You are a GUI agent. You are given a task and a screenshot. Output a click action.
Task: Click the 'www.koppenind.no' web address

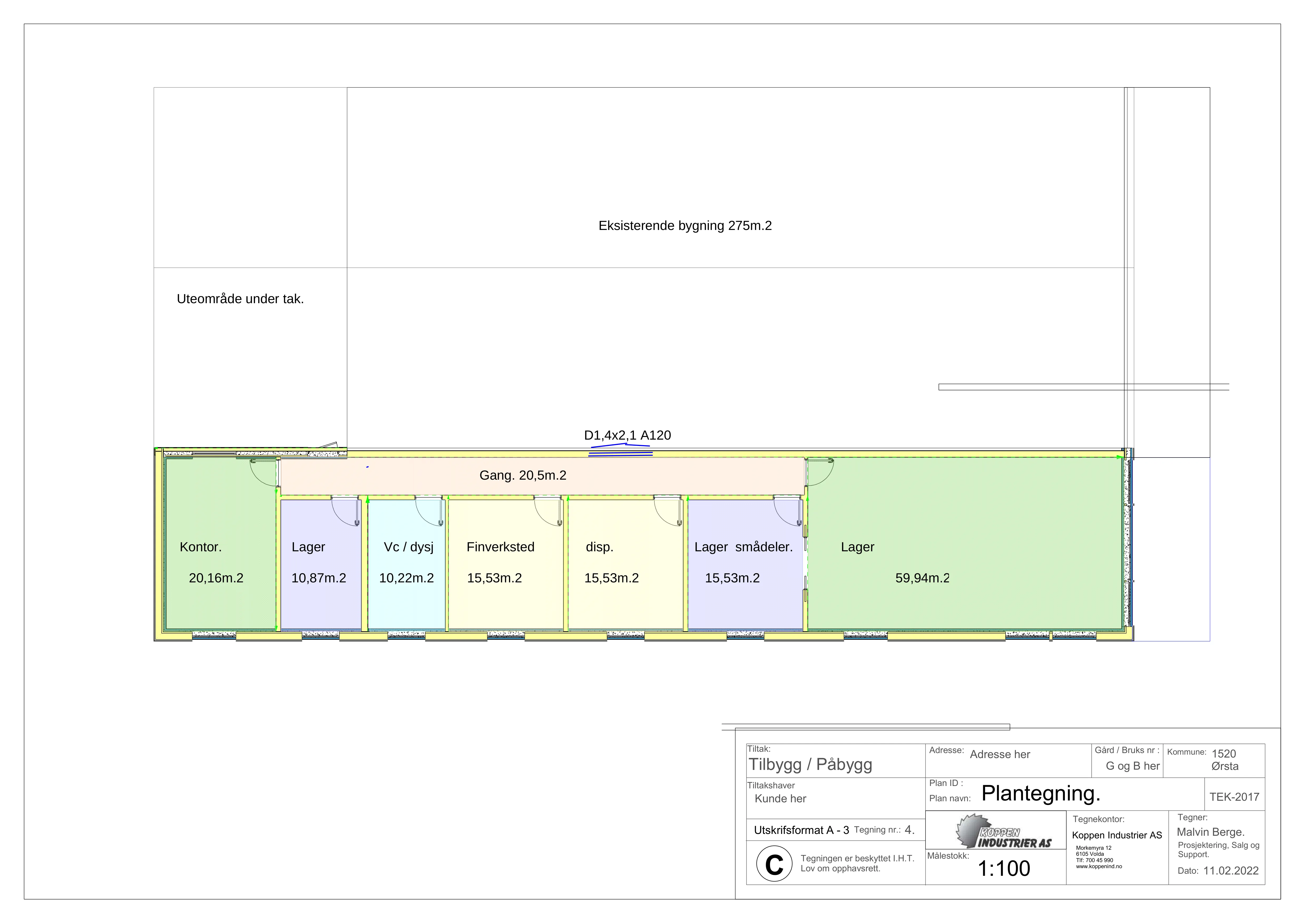1099,867
